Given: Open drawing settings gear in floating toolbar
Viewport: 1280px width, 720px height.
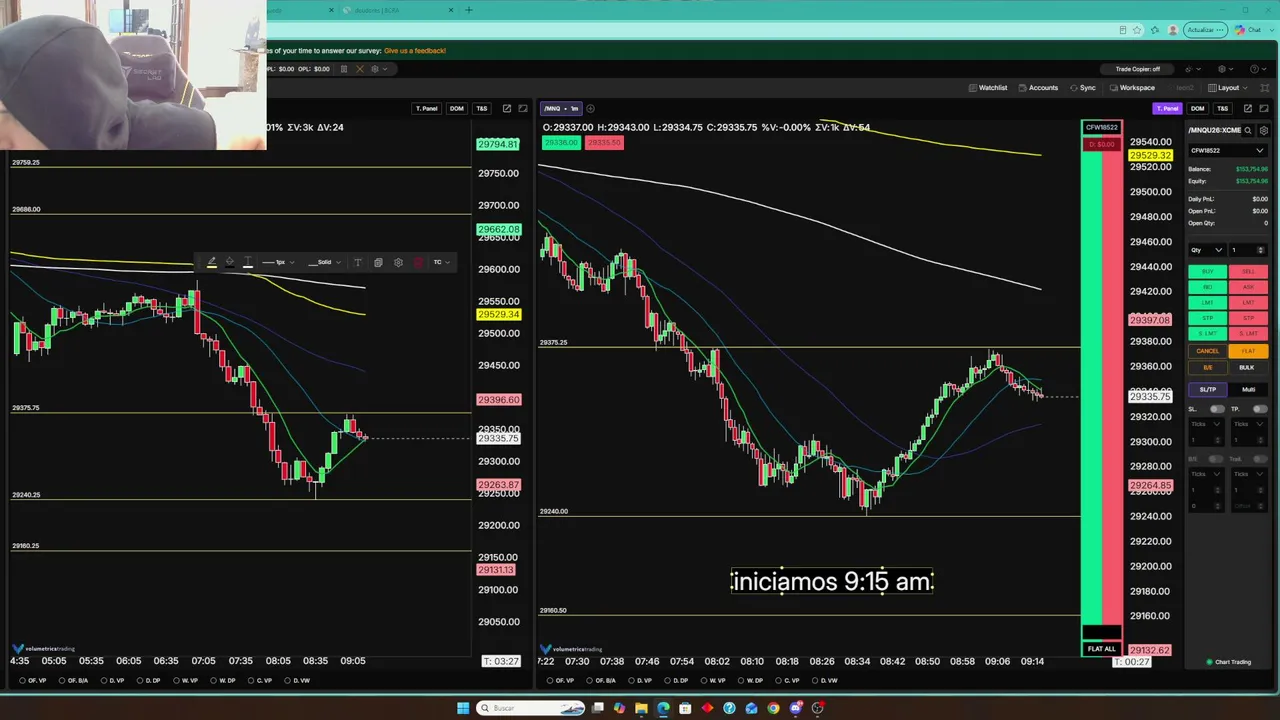Looking at the screenshot, I should coord(398,262).
